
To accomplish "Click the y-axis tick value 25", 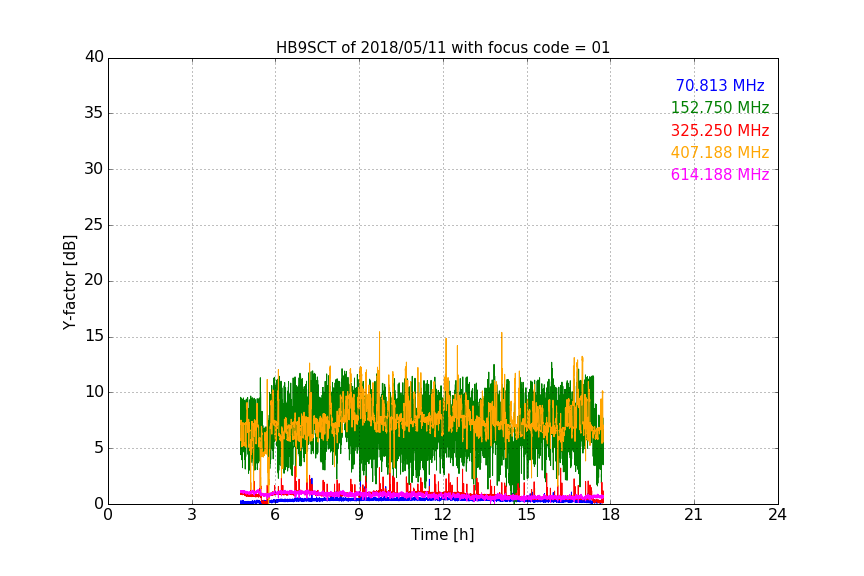I will tap(94, 224).
